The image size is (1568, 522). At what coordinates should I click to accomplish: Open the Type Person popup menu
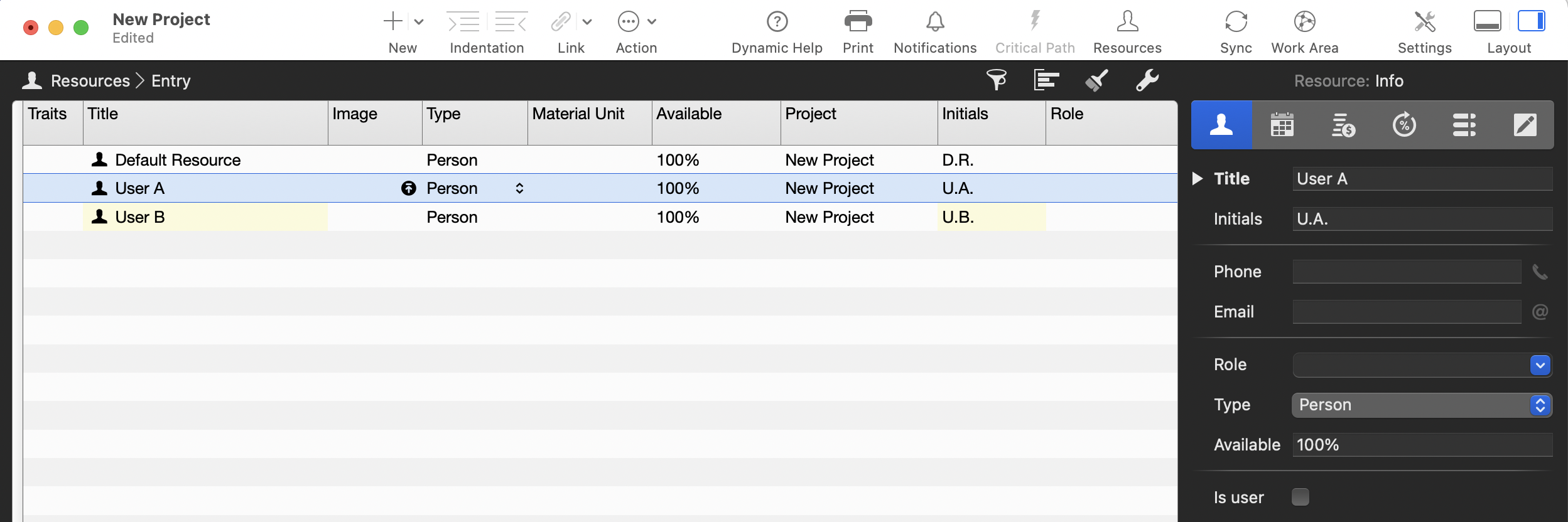[x=1421, y=405]
